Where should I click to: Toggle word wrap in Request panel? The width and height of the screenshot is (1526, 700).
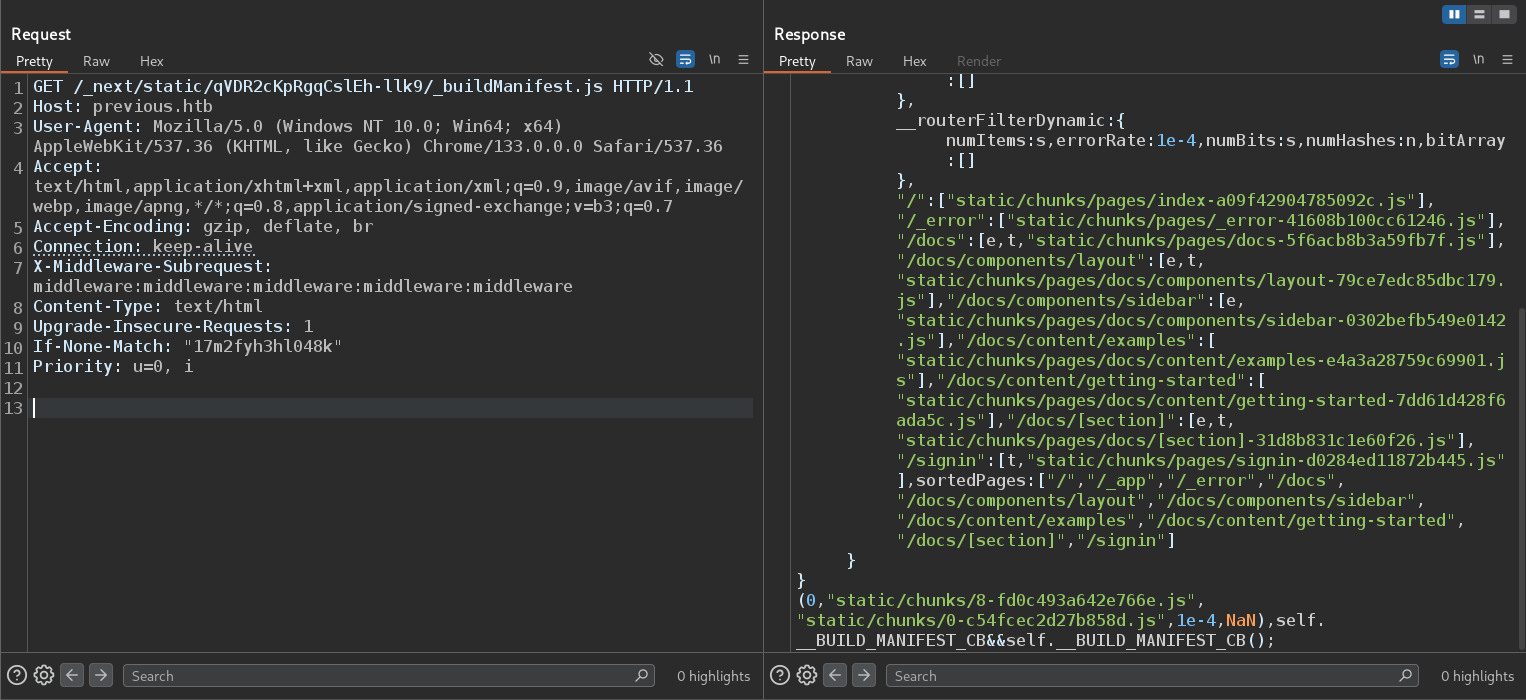685,60
